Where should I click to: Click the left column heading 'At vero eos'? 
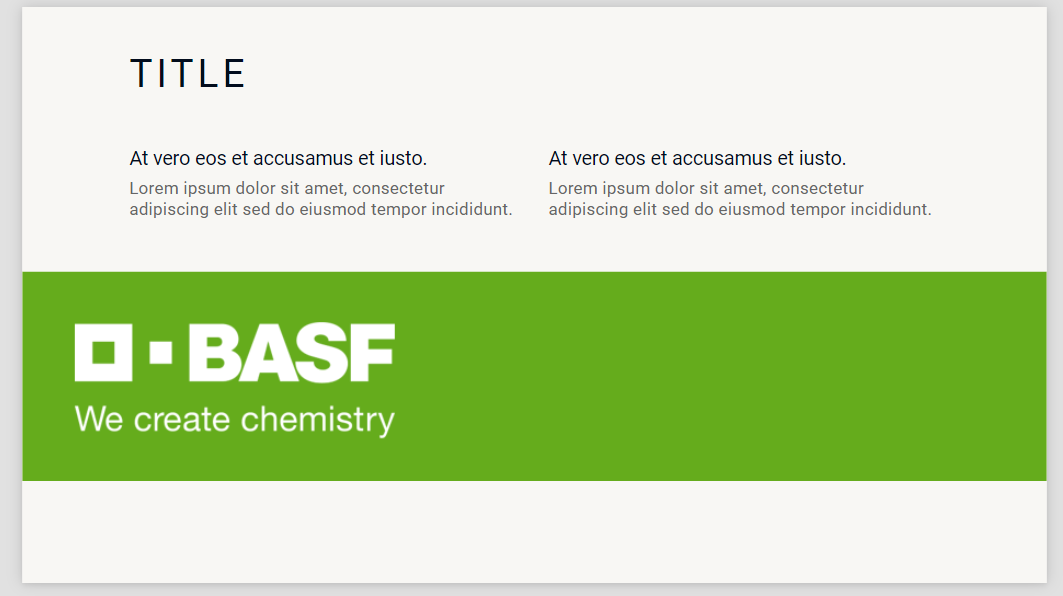point(278,158)
